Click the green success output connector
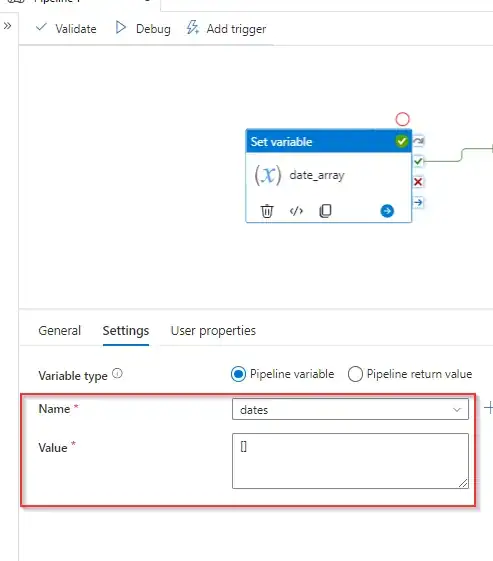493x561 pixels. point(418,161)
